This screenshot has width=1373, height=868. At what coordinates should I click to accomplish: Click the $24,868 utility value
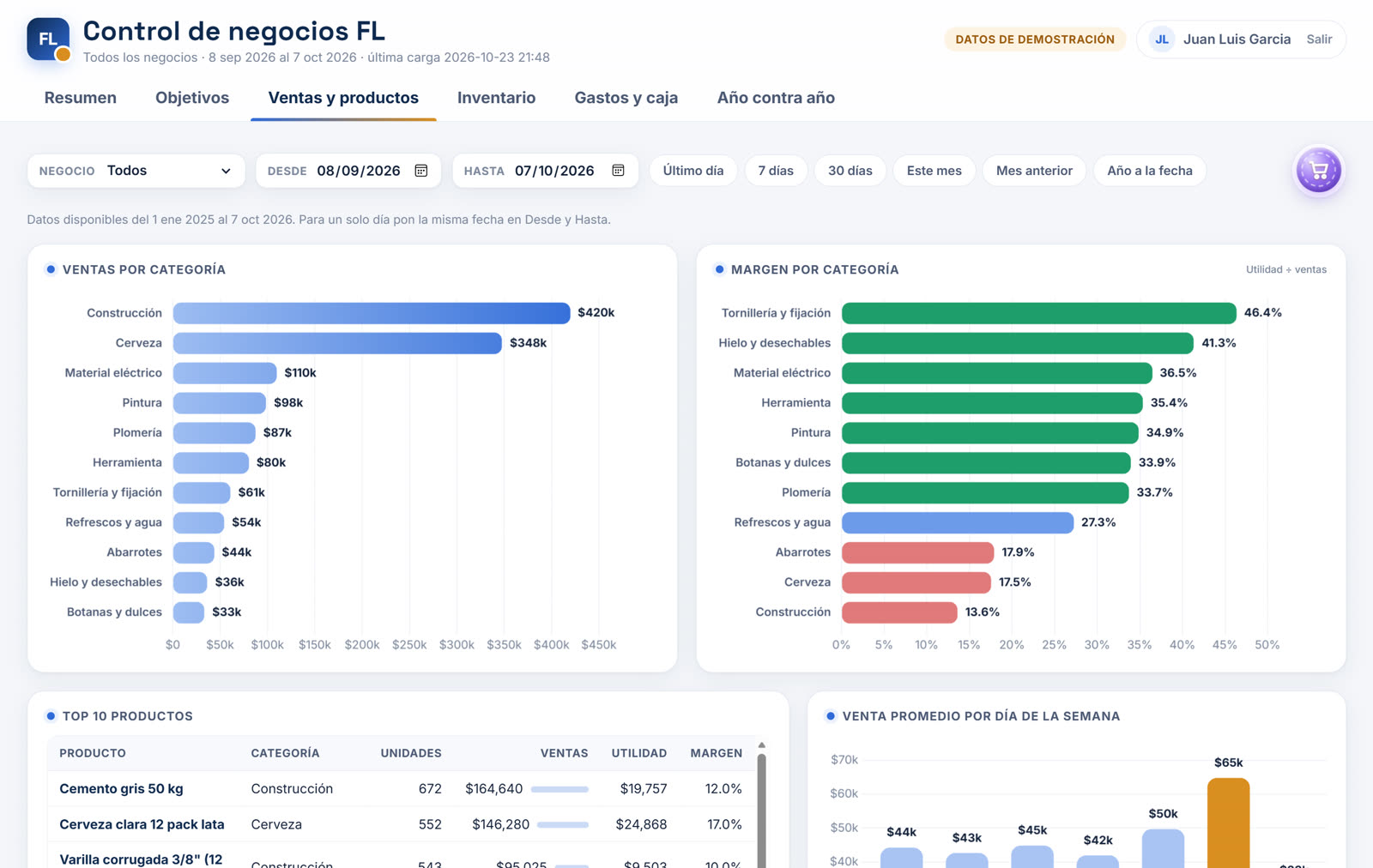point(641,824)
